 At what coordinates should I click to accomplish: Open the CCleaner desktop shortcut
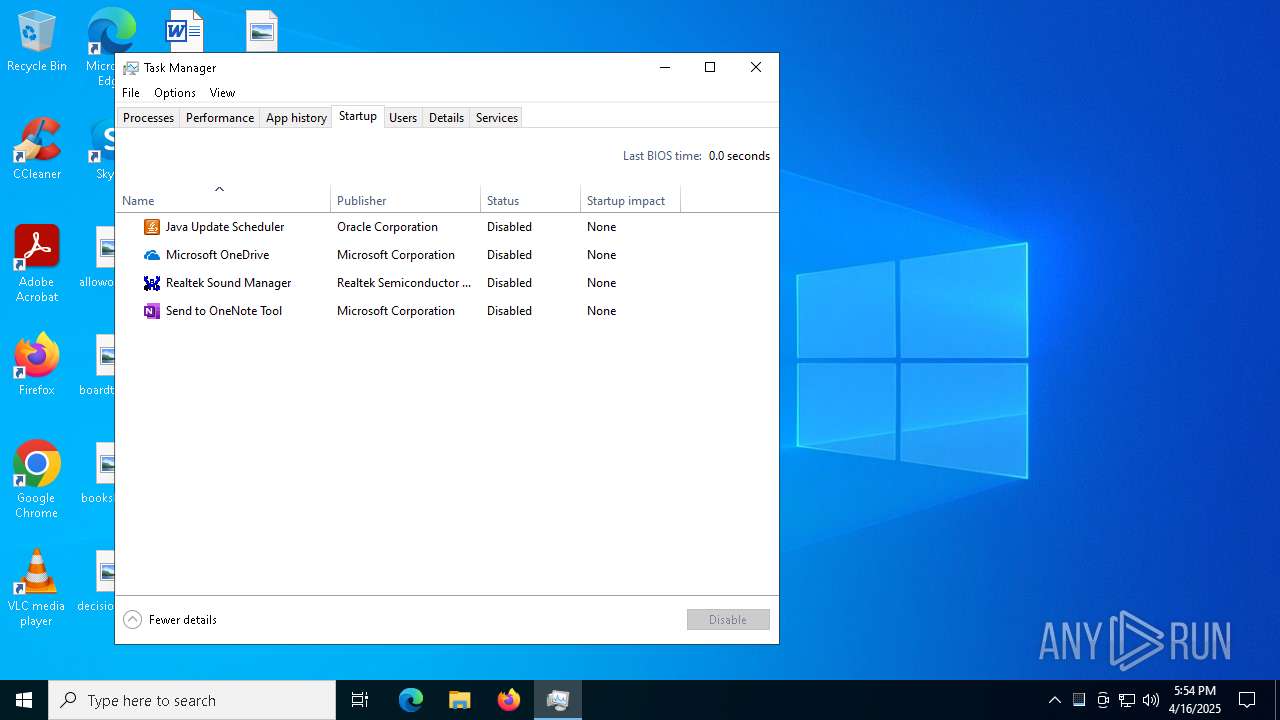click(37, 150)
